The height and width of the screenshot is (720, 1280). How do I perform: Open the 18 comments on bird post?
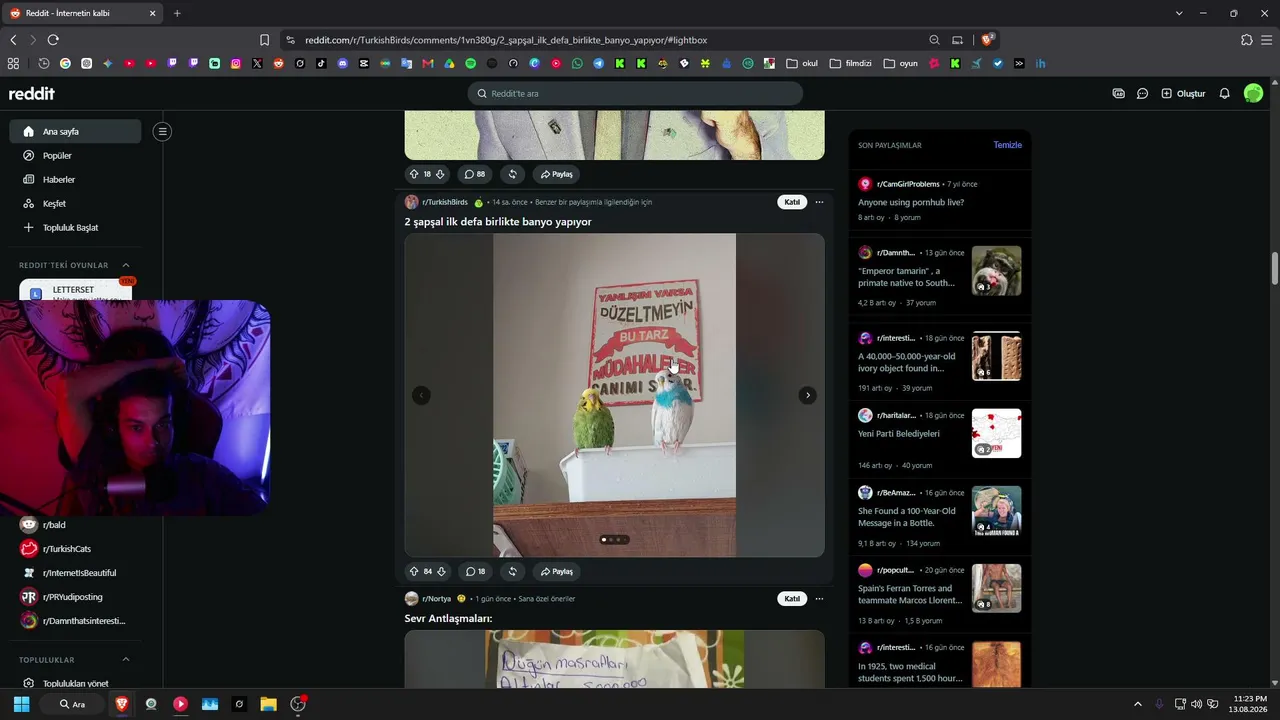[x=475, y=572]
